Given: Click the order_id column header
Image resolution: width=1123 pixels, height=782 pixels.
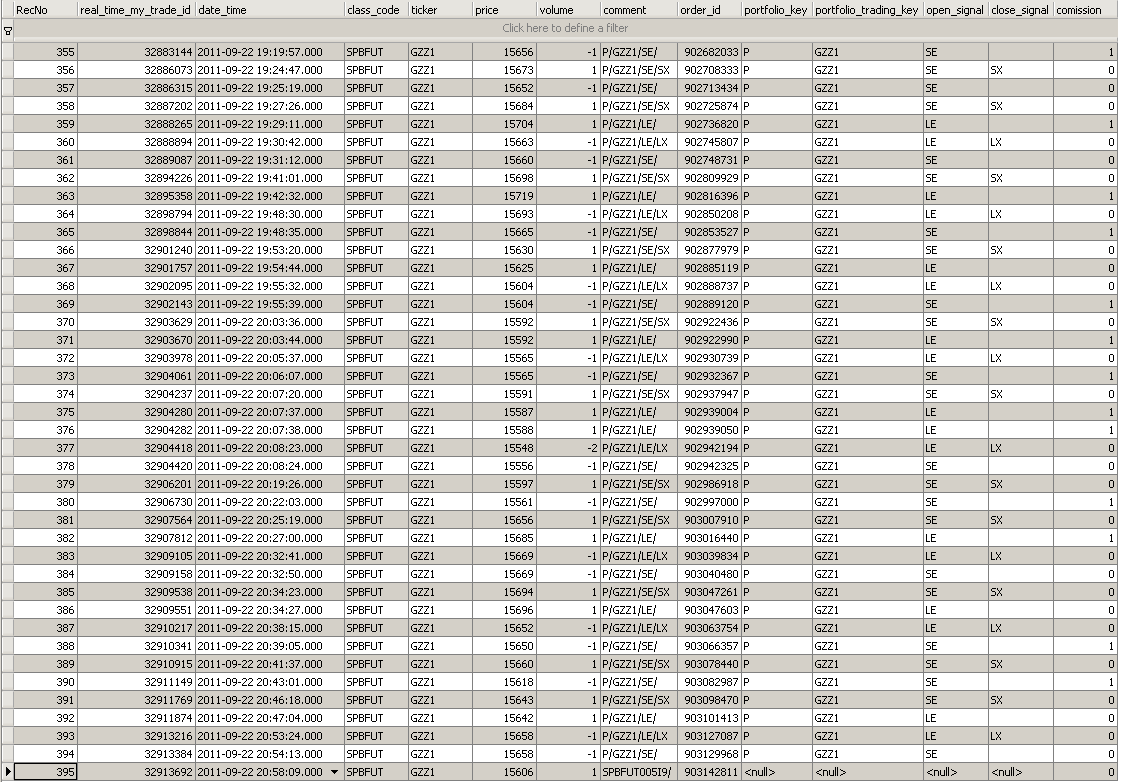Looking at the screenshot, I should [x=709, y=10].
